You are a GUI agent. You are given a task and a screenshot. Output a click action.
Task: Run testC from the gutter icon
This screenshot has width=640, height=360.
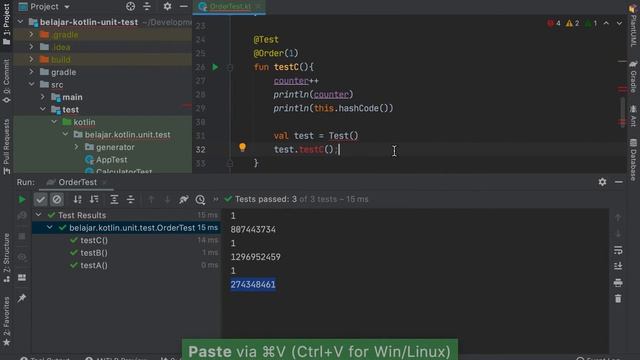(x=215, y=67)
